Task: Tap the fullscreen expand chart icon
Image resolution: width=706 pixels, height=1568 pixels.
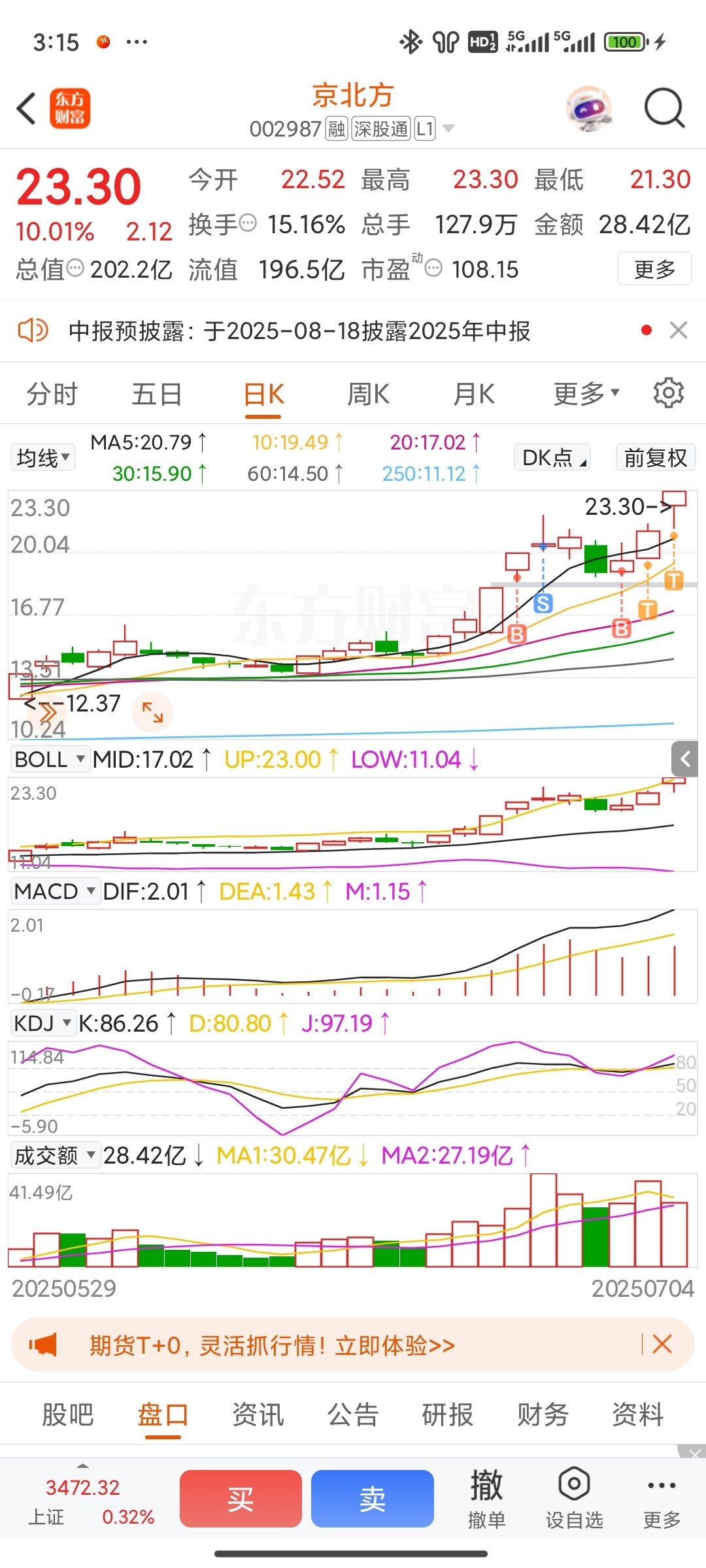Action: [152, 712]
